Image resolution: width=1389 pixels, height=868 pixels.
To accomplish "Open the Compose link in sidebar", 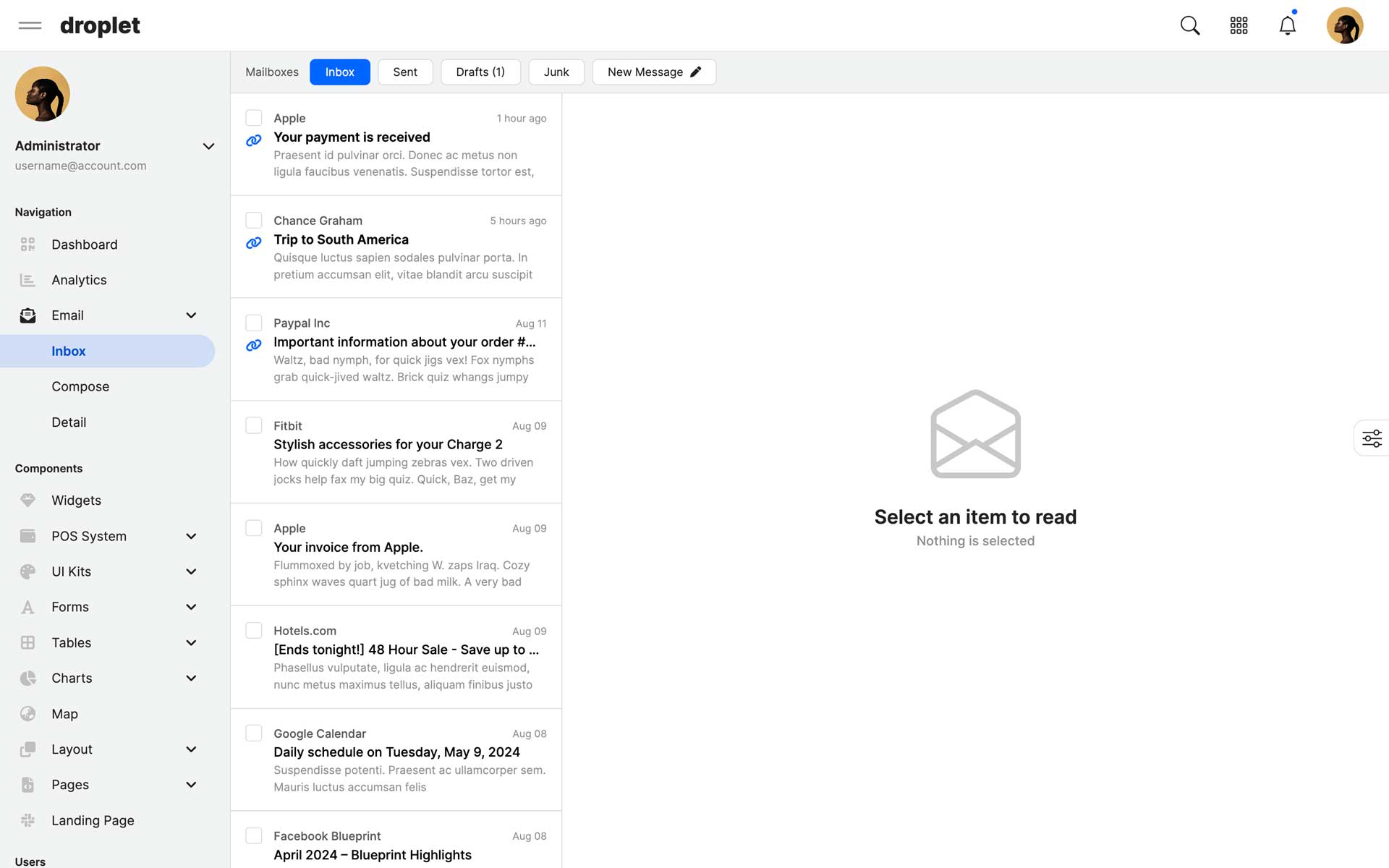I will pyautogui.click(x=80, y=386).
